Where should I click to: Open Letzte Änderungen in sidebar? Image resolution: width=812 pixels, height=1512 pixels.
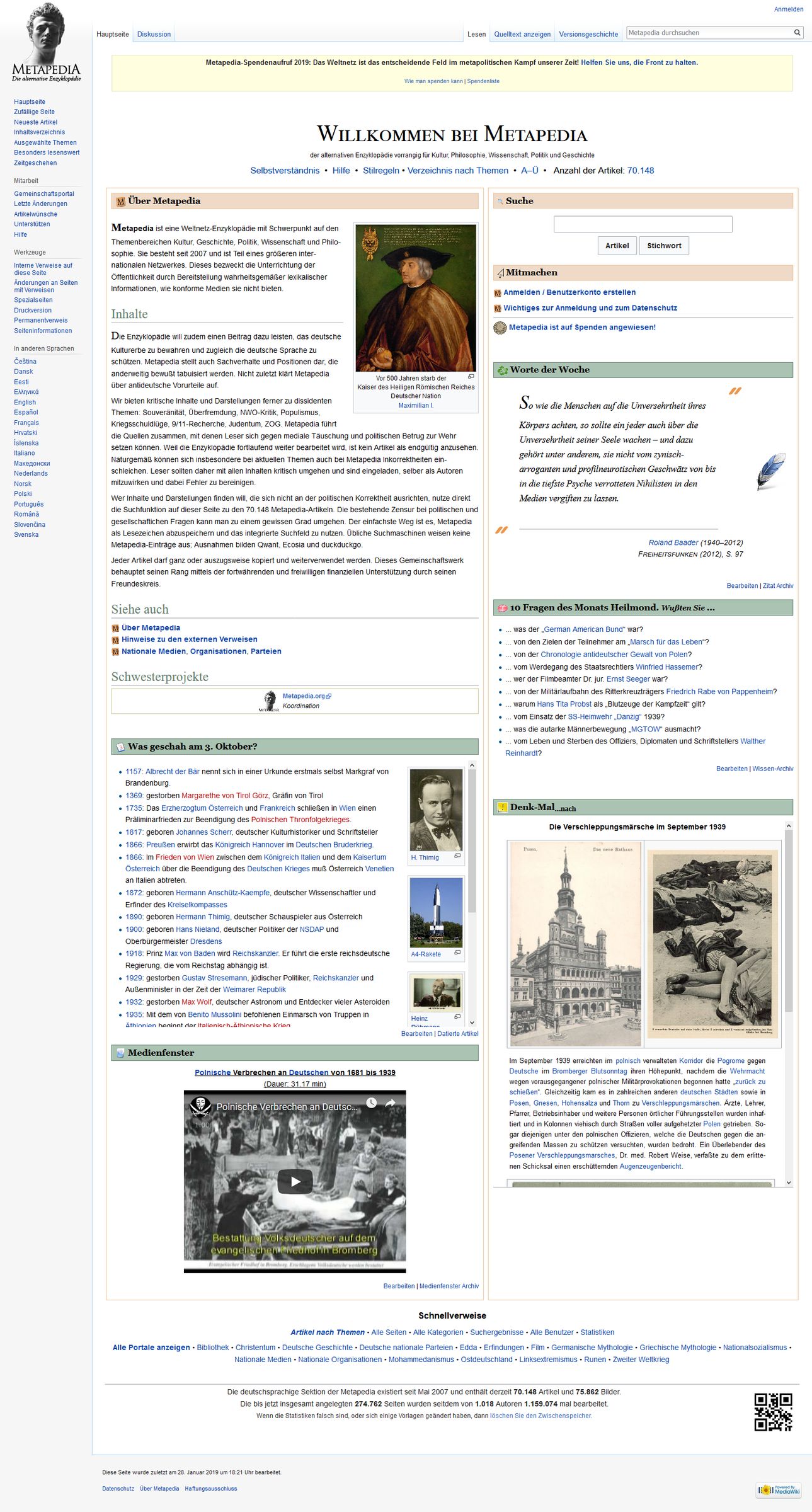[x=40, y=204]
